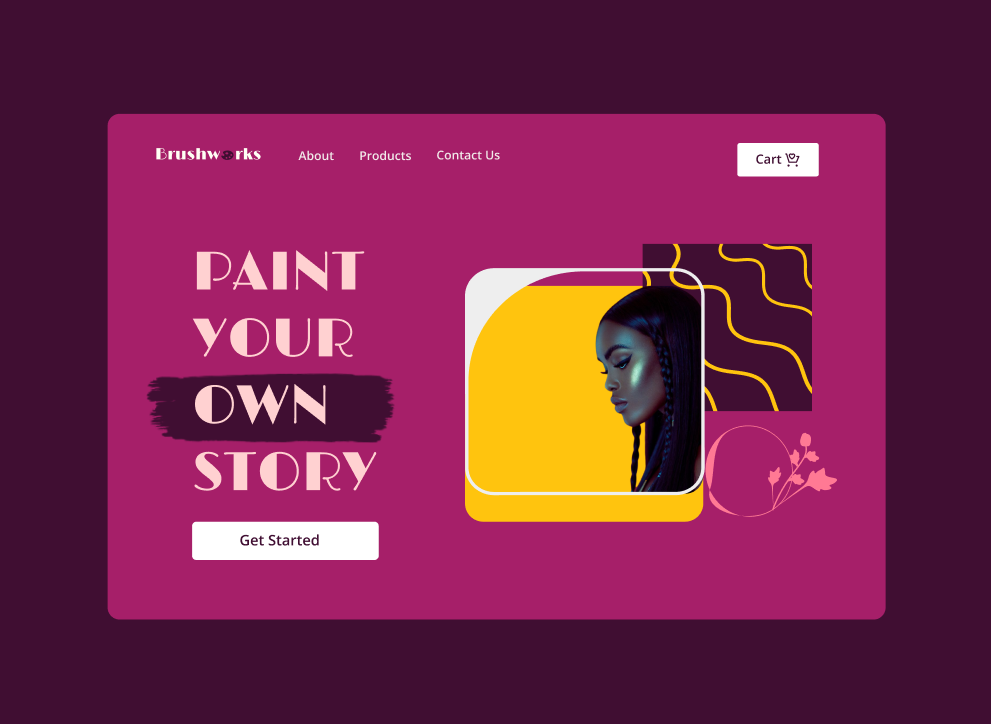This screenshot has height=724, width=991.
Task: Click the Brushworks logo
Action: point(208,154)
